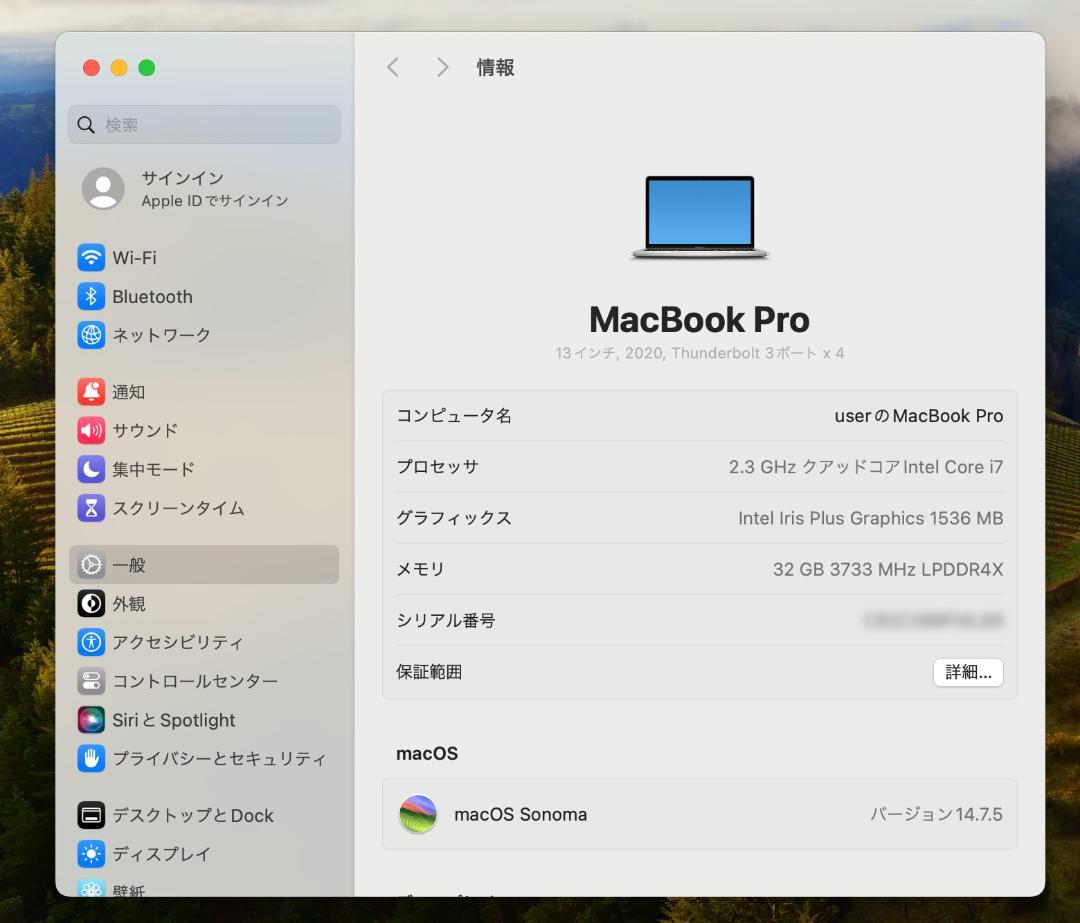Click the Siri と Spotlight icon
This screenshot has width=1080, height=923.
pyautogui.click(x=91, y=720)
